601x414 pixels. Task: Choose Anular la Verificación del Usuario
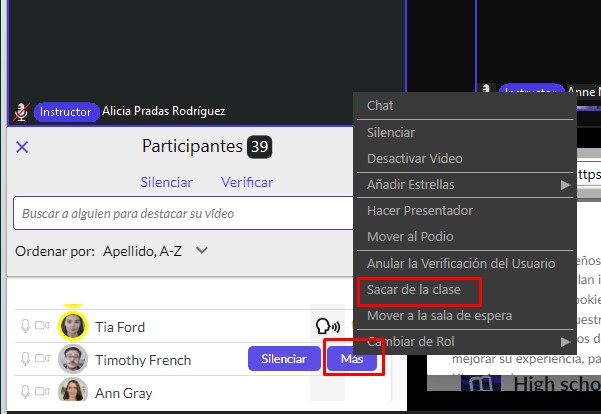click(465, 263)
